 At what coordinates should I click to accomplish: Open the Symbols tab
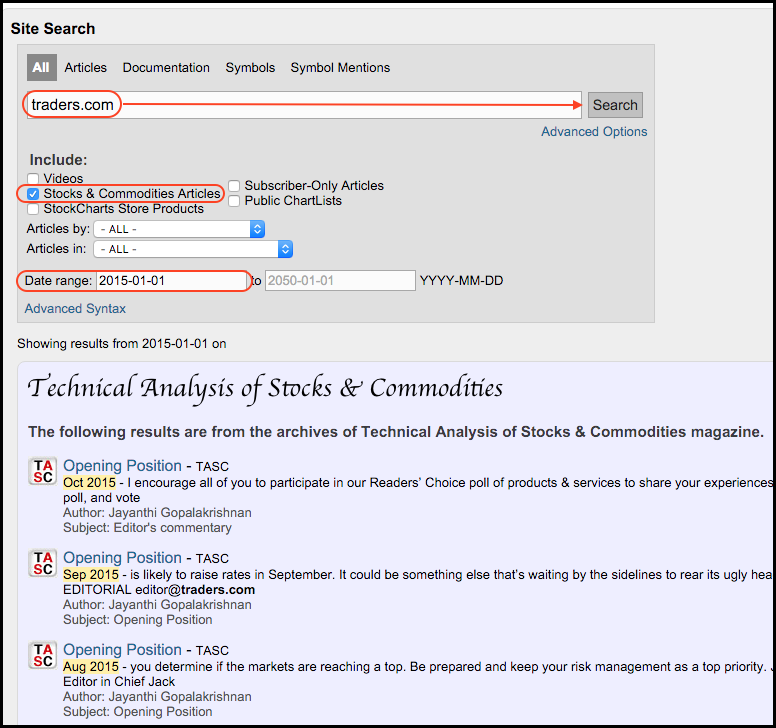click(x=250, y=68)
